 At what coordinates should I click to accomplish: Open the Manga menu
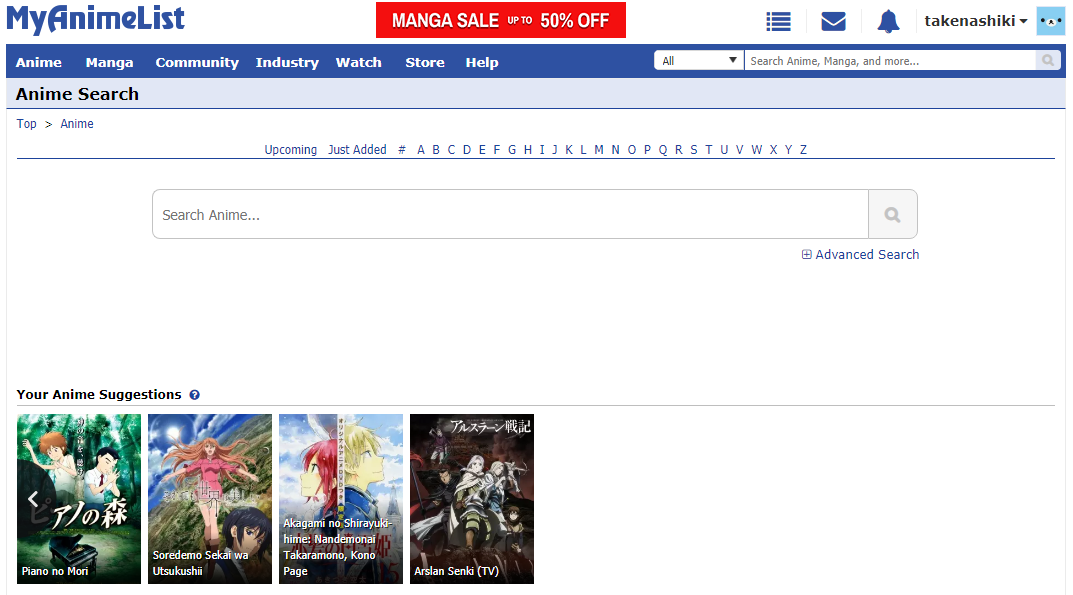(x=109, y=62)
